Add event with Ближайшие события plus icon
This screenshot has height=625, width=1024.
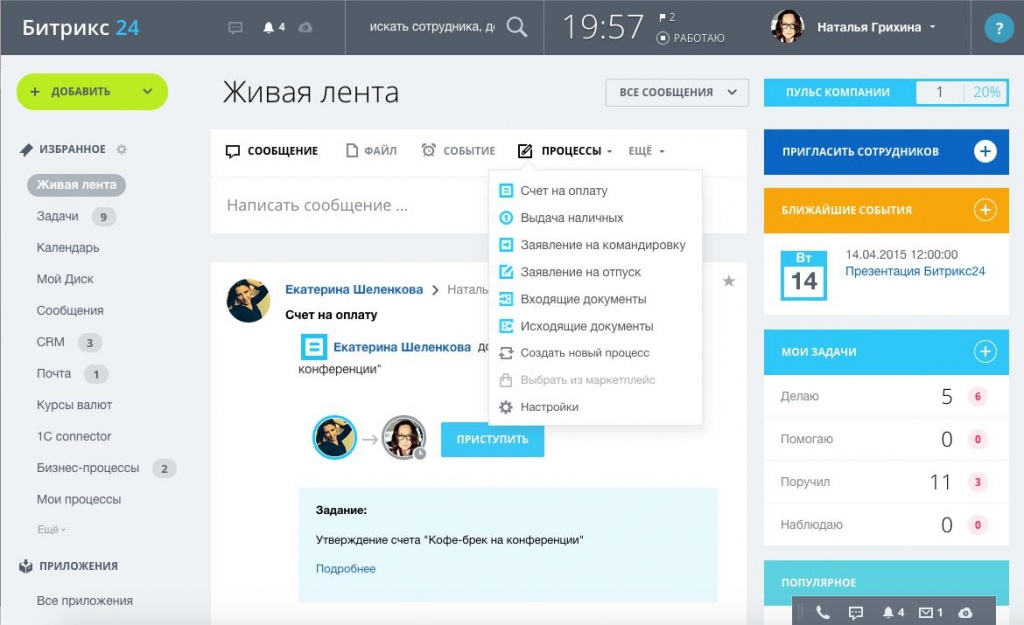point(985,210)
